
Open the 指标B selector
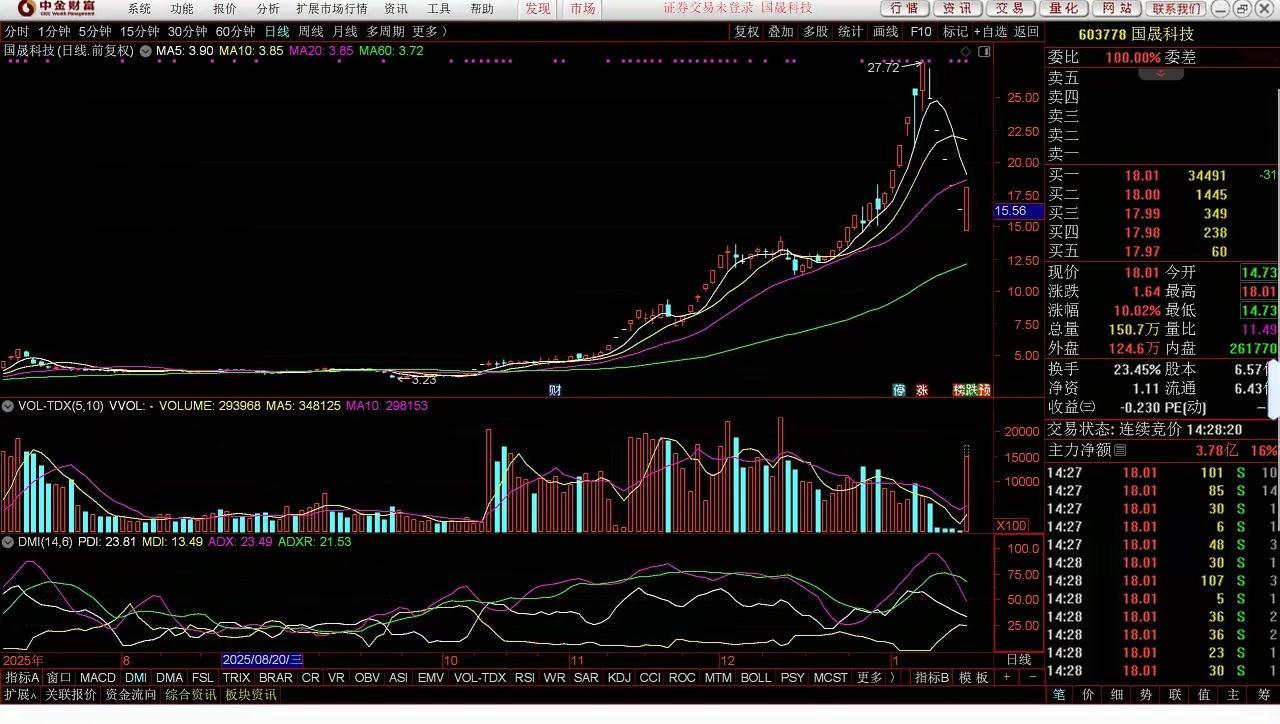point(932,677)
